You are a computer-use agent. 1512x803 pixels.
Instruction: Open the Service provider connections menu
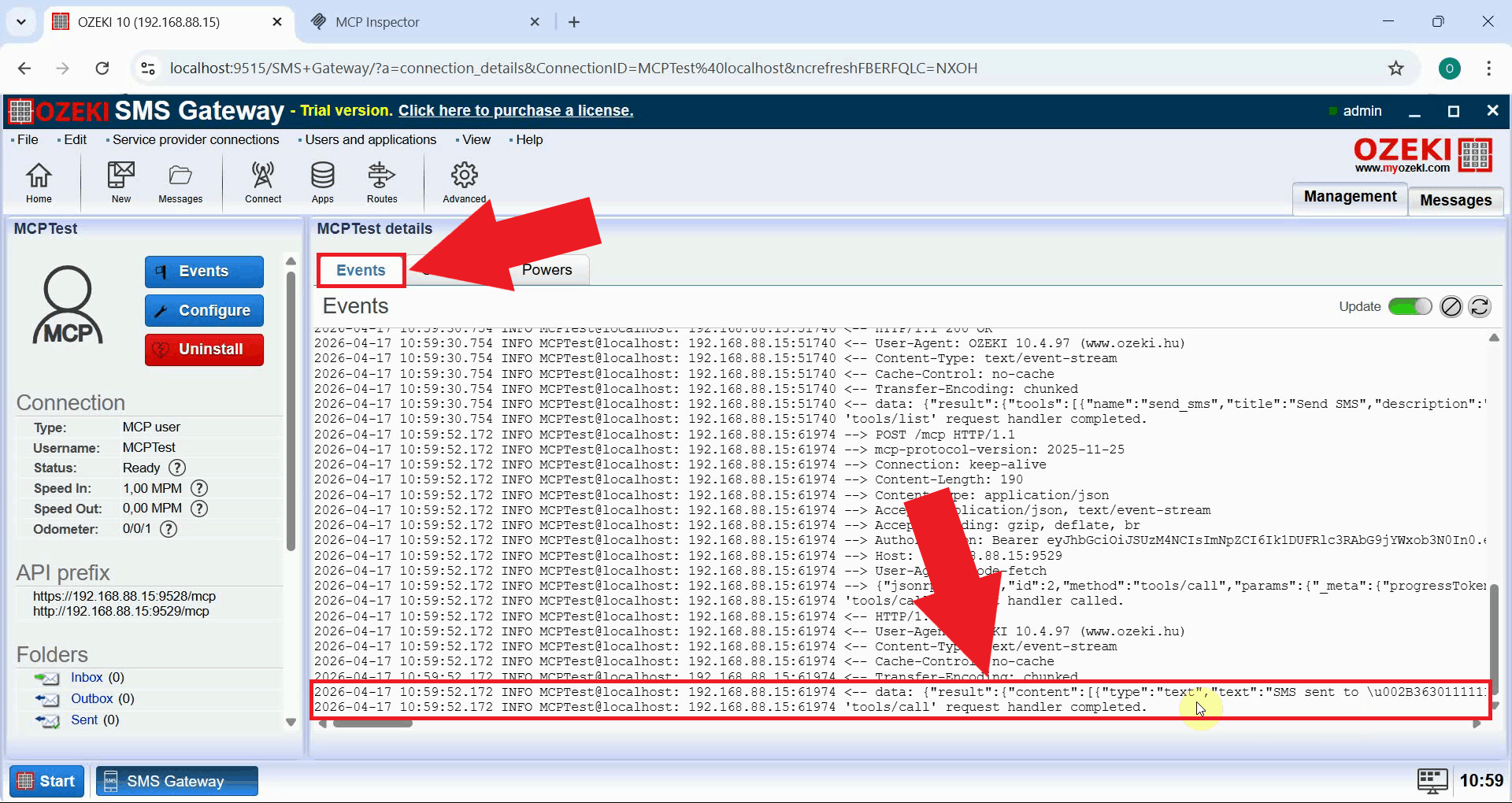[195, 139]
